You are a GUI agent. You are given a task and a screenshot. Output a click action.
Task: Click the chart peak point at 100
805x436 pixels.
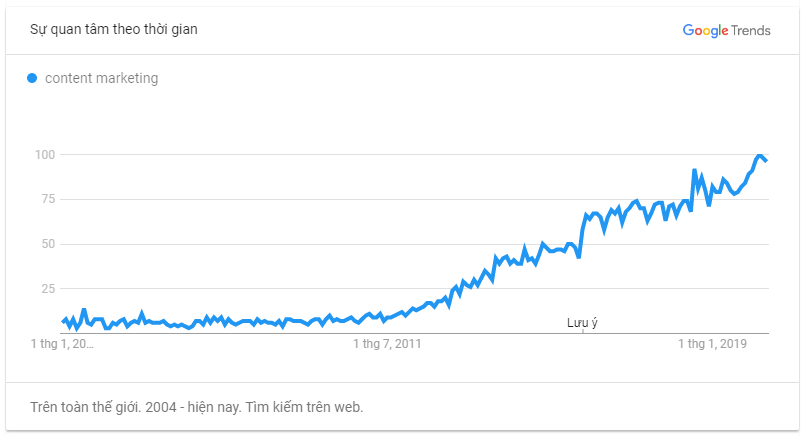(759, 156)
